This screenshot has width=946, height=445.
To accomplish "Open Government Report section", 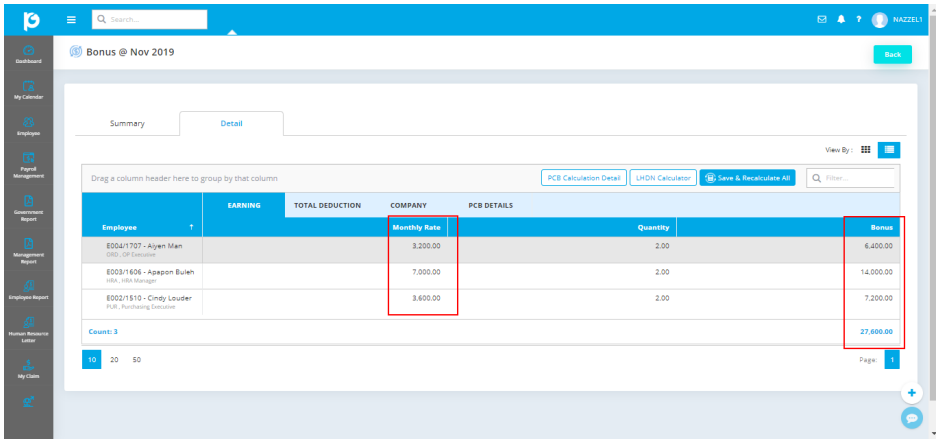I will coord(27,207).
